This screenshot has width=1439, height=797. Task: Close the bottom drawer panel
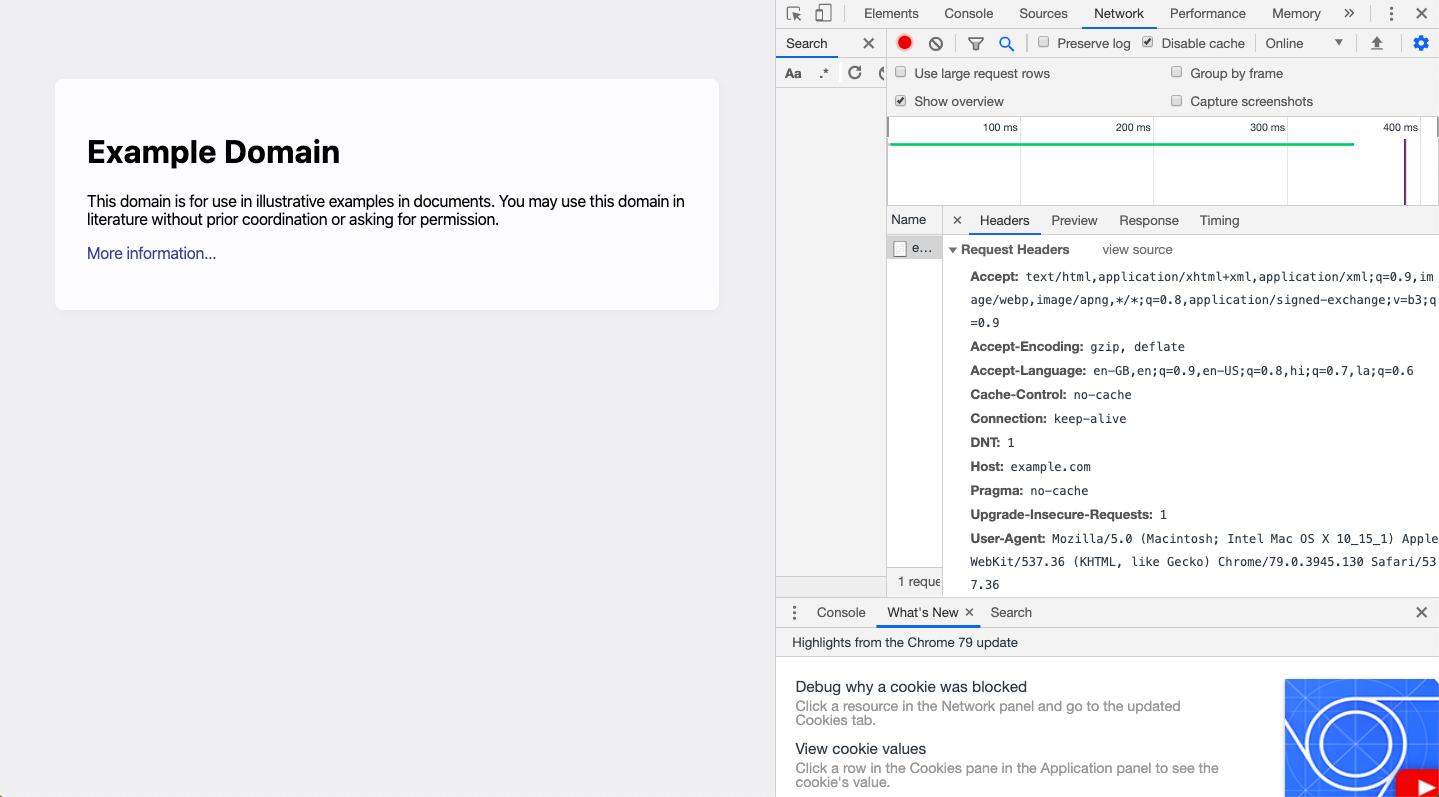tap(1421, 613)
